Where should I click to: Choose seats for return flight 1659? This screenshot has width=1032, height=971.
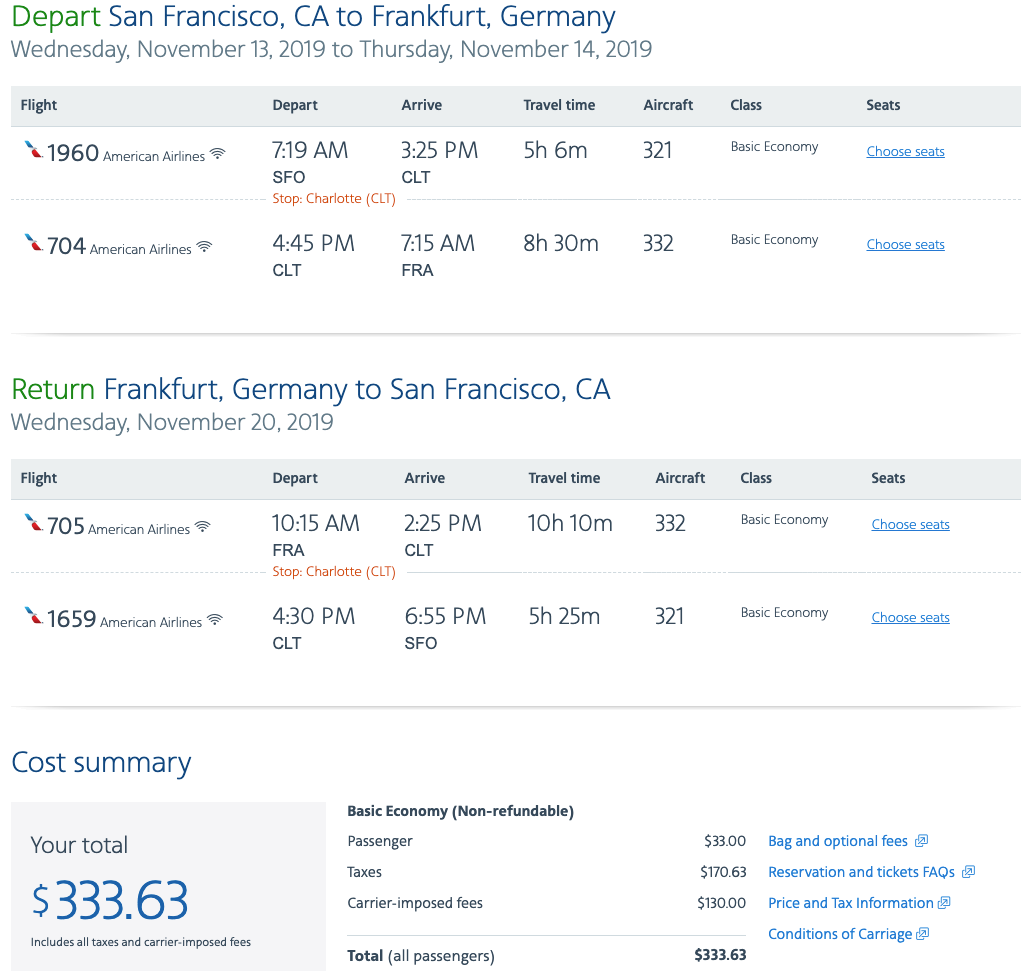pos(910,618)
